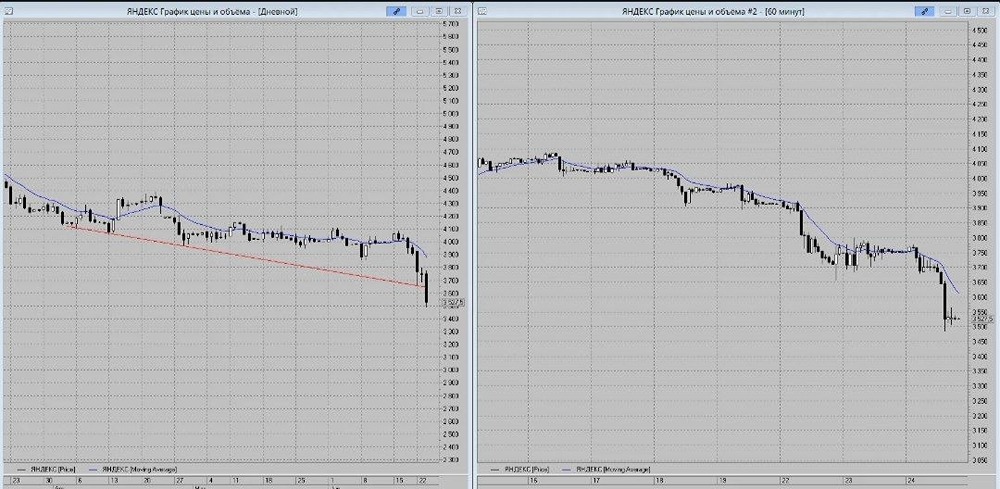Click the pin icon in the Дневной chart title bar

point(396,11)
